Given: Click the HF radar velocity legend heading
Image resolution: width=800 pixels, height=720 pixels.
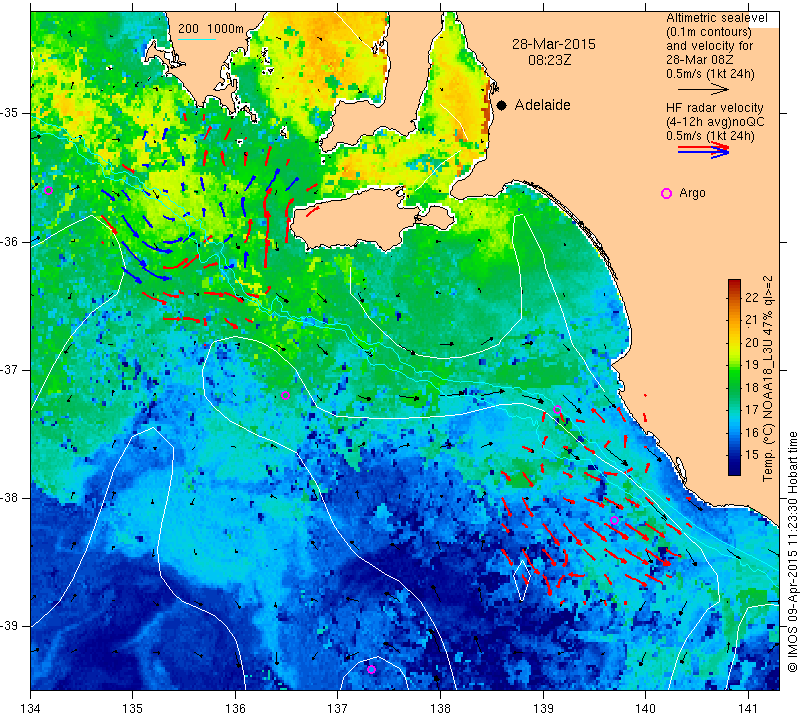Looking at the screenshot, I should (x=714, y=108).
